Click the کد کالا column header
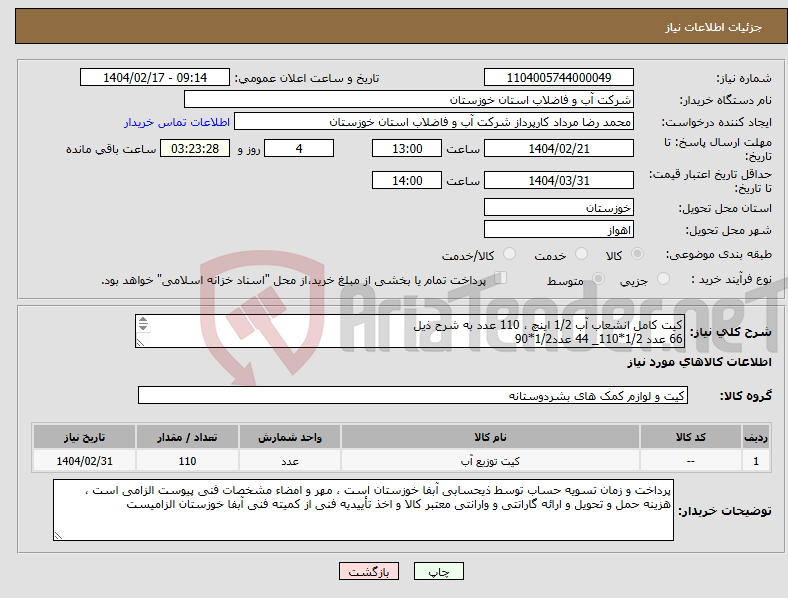788x598 pixels. click(x=691, y=437)
